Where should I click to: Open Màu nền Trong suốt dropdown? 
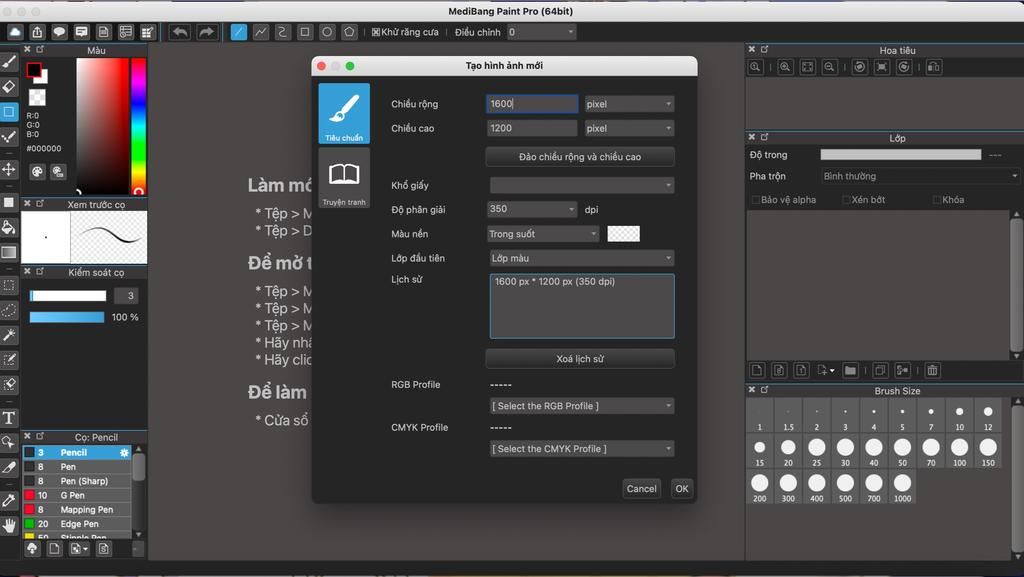(x=543, y=234)
